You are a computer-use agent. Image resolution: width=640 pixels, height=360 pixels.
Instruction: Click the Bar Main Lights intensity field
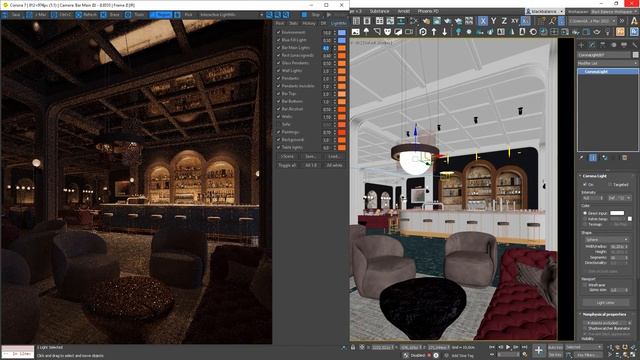(327, 48)
